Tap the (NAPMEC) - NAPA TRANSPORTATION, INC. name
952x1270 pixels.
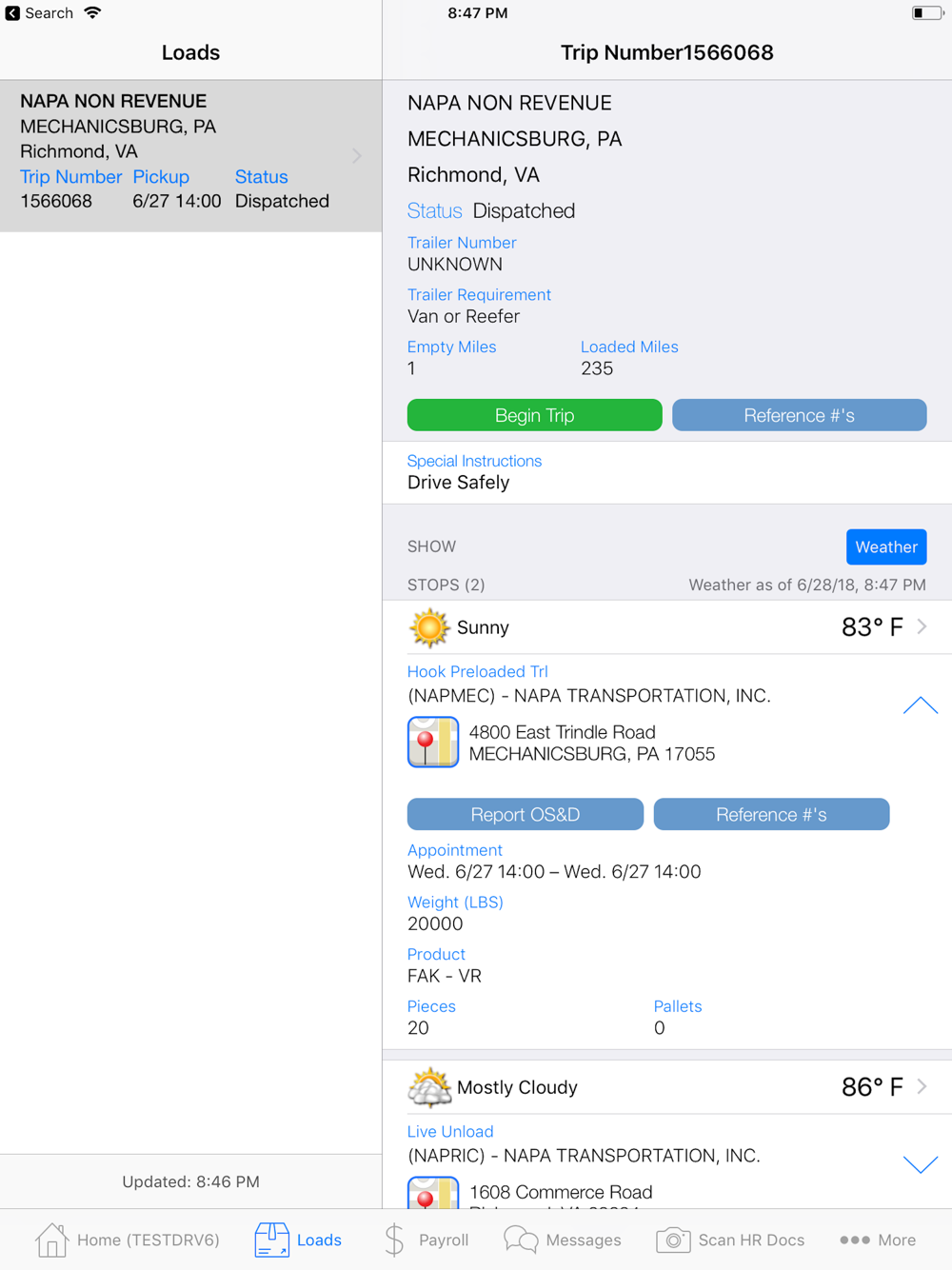589,696
